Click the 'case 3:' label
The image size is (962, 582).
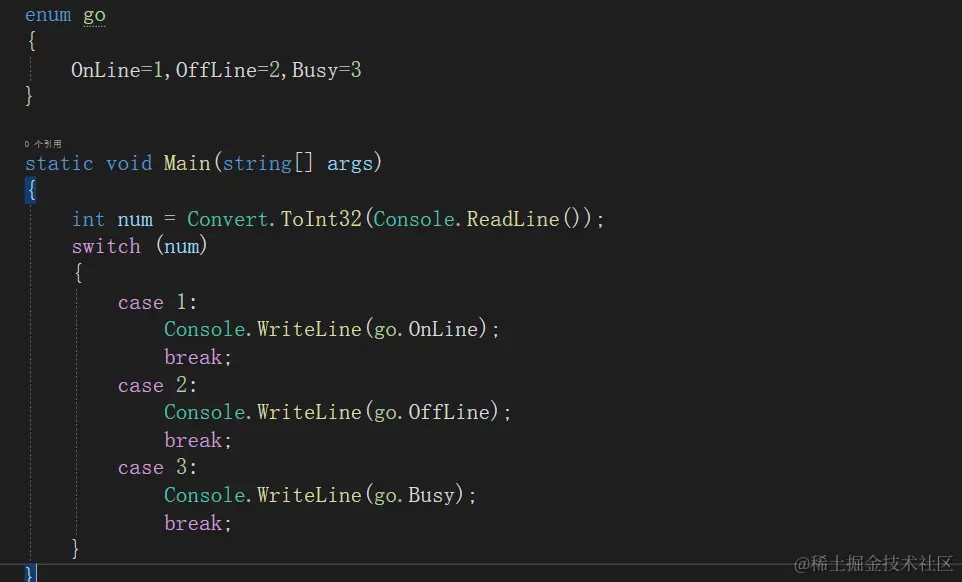(x=157, y=468)
